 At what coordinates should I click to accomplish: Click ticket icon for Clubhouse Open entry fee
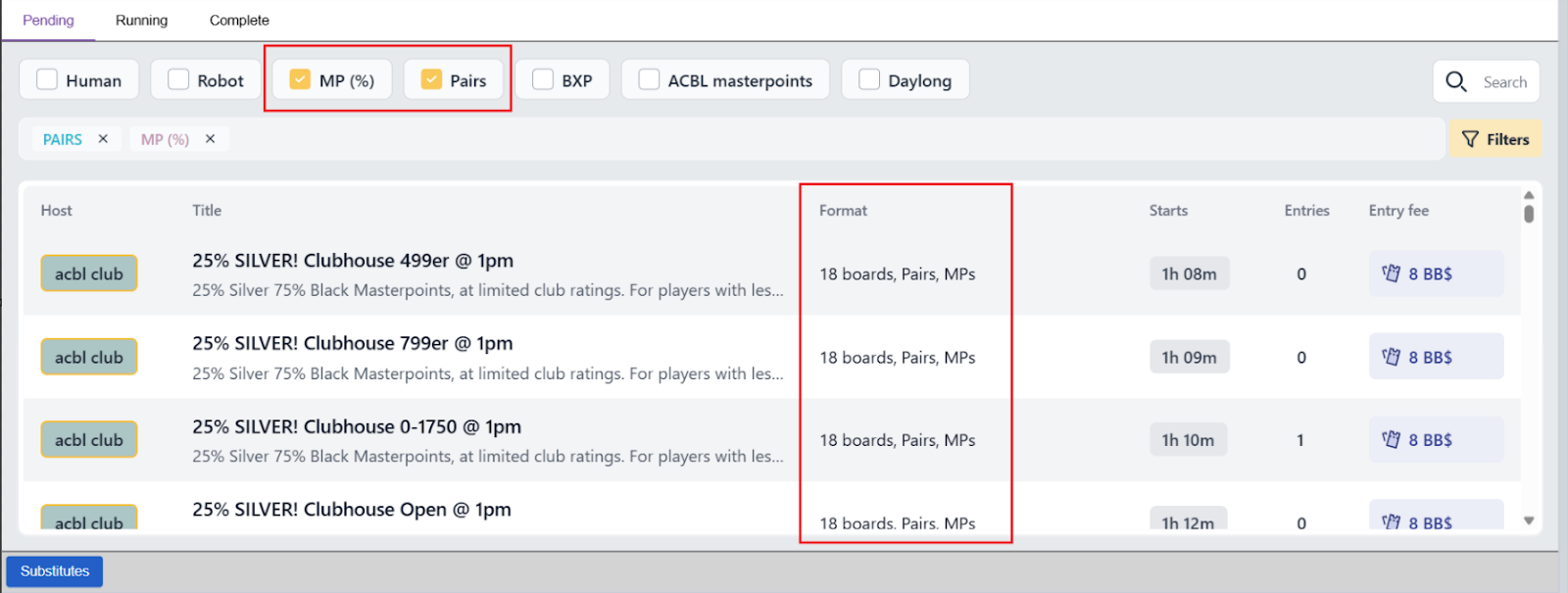[1391, 521]
